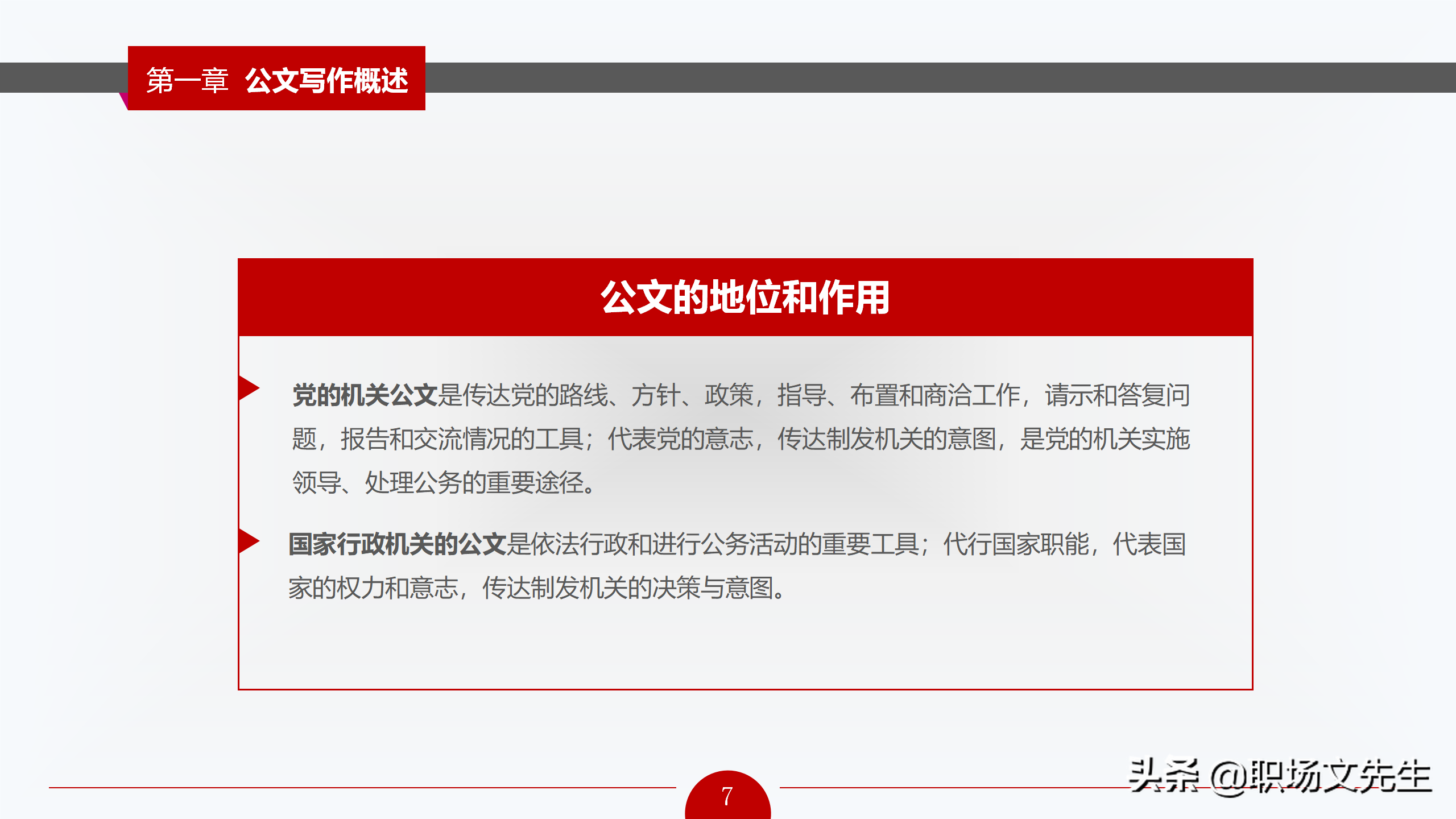The height and width of the screenshot is (819, 1456).
Task: Click the '公文写作概述' heading text
Action: click(326, 80)
